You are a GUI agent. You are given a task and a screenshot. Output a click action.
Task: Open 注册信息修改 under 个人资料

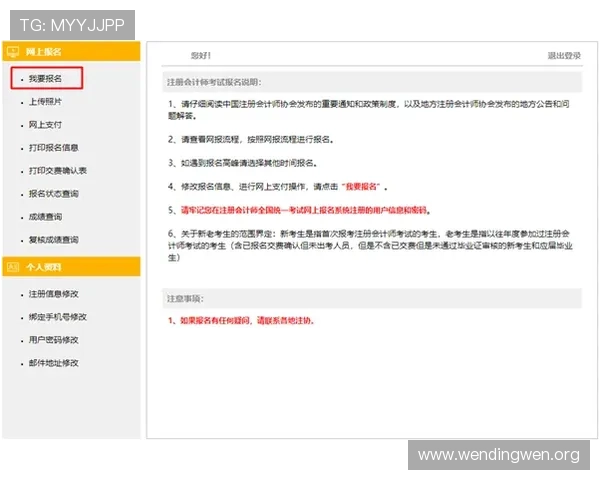pyautogui.click(x=54, y=294)
